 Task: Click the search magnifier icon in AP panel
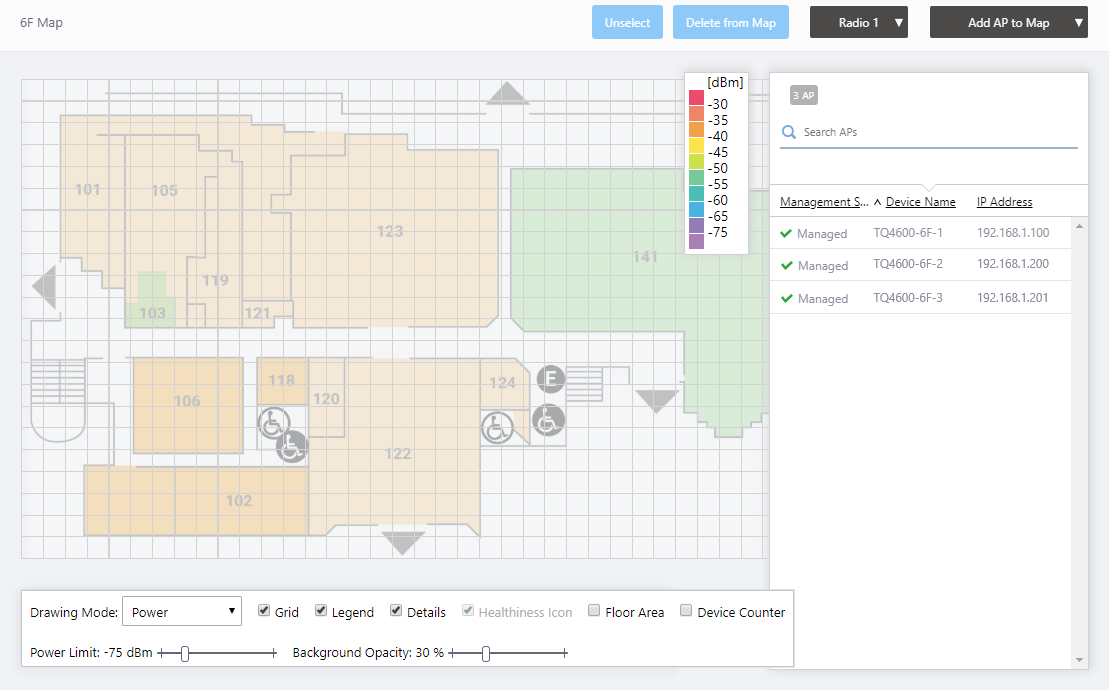[789, 132]
